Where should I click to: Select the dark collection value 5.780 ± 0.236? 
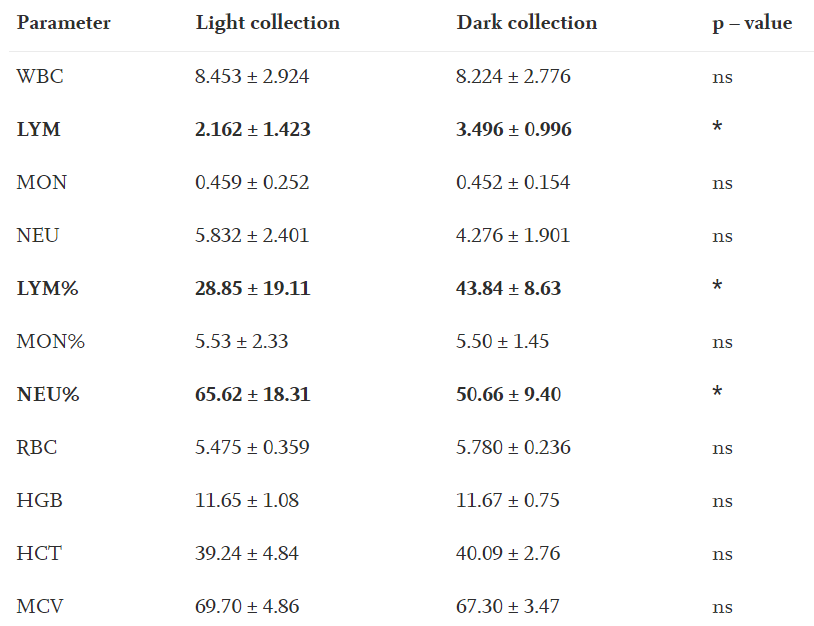[513, 447]
